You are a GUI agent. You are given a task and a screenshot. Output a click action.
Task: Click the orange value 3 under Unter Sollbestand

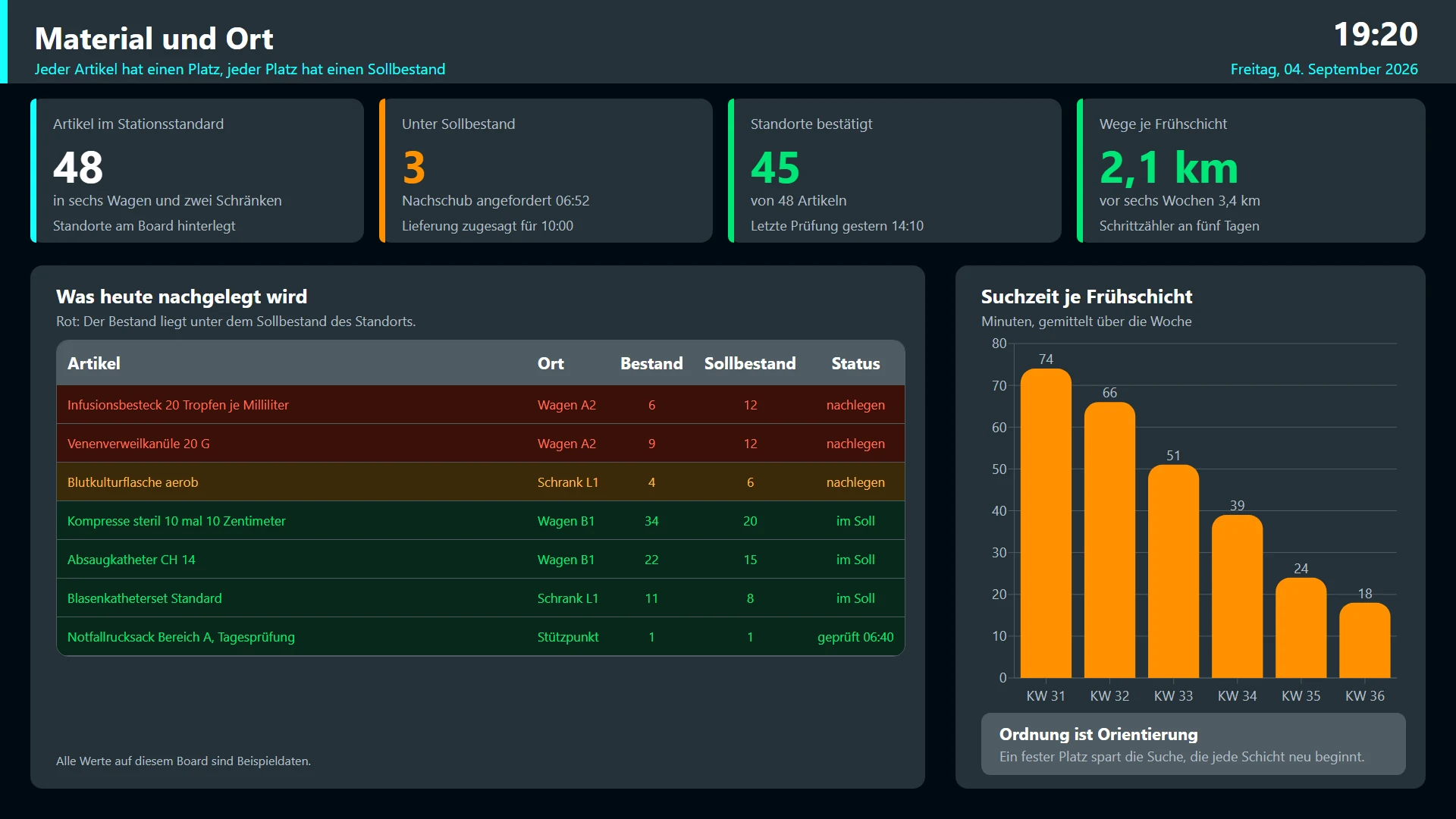click(414, 167)
